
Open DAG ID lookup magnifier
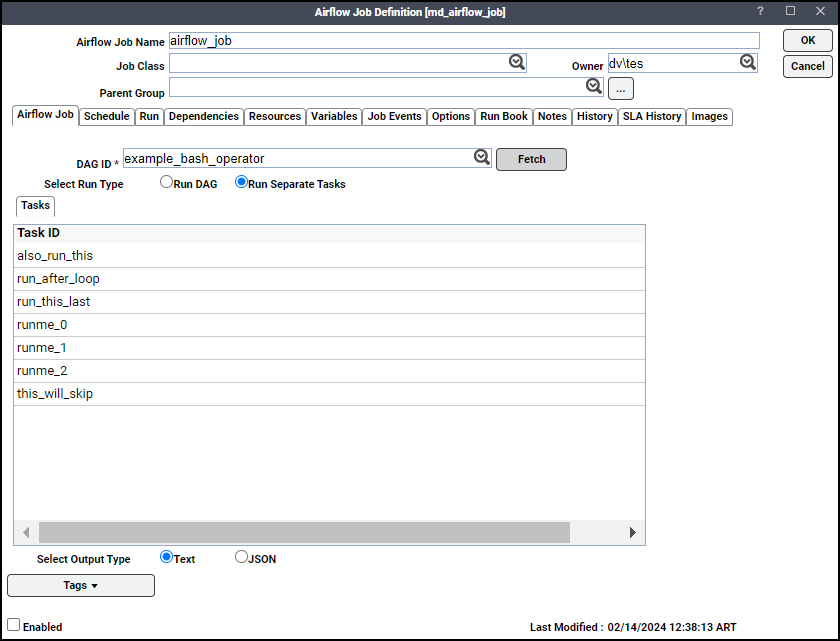[x=482, y=157]
